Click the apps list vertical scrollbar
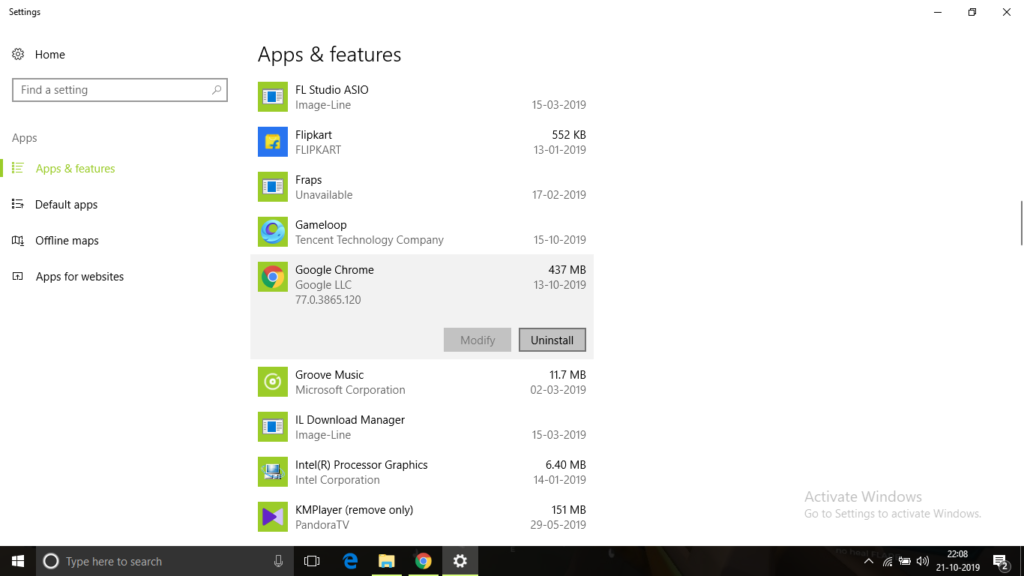Screen dimensions: 1024x576 point(1020,222)
